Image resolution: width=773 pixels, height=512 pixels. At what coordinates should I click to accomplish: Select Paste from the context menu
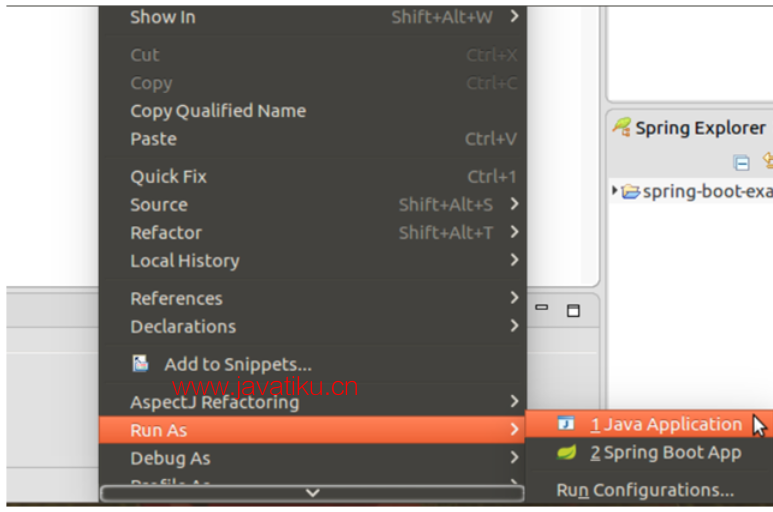(x=313, y=139)
